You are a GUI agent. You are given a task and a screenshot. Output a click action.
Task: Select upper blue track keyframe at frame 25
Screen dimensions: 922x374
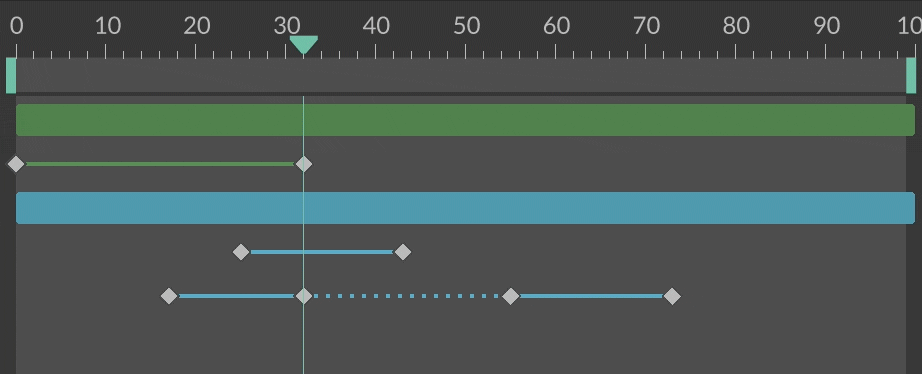tap(241, 252)
